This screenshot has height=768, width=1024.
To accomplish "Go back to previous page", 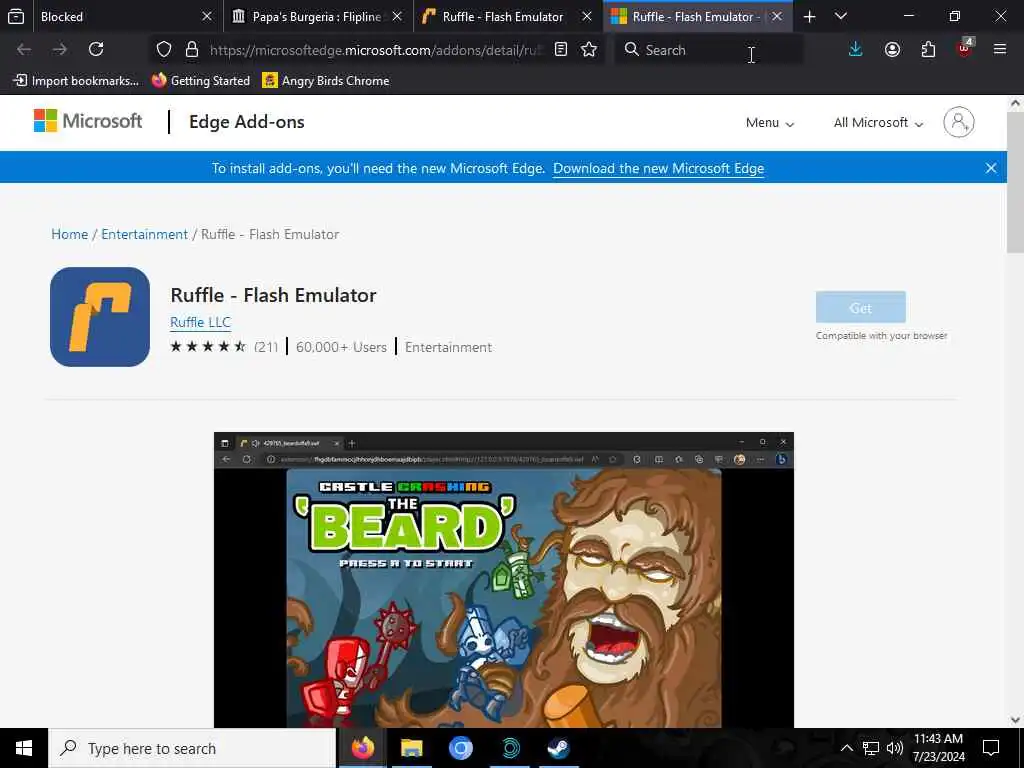I will [24, 49].
